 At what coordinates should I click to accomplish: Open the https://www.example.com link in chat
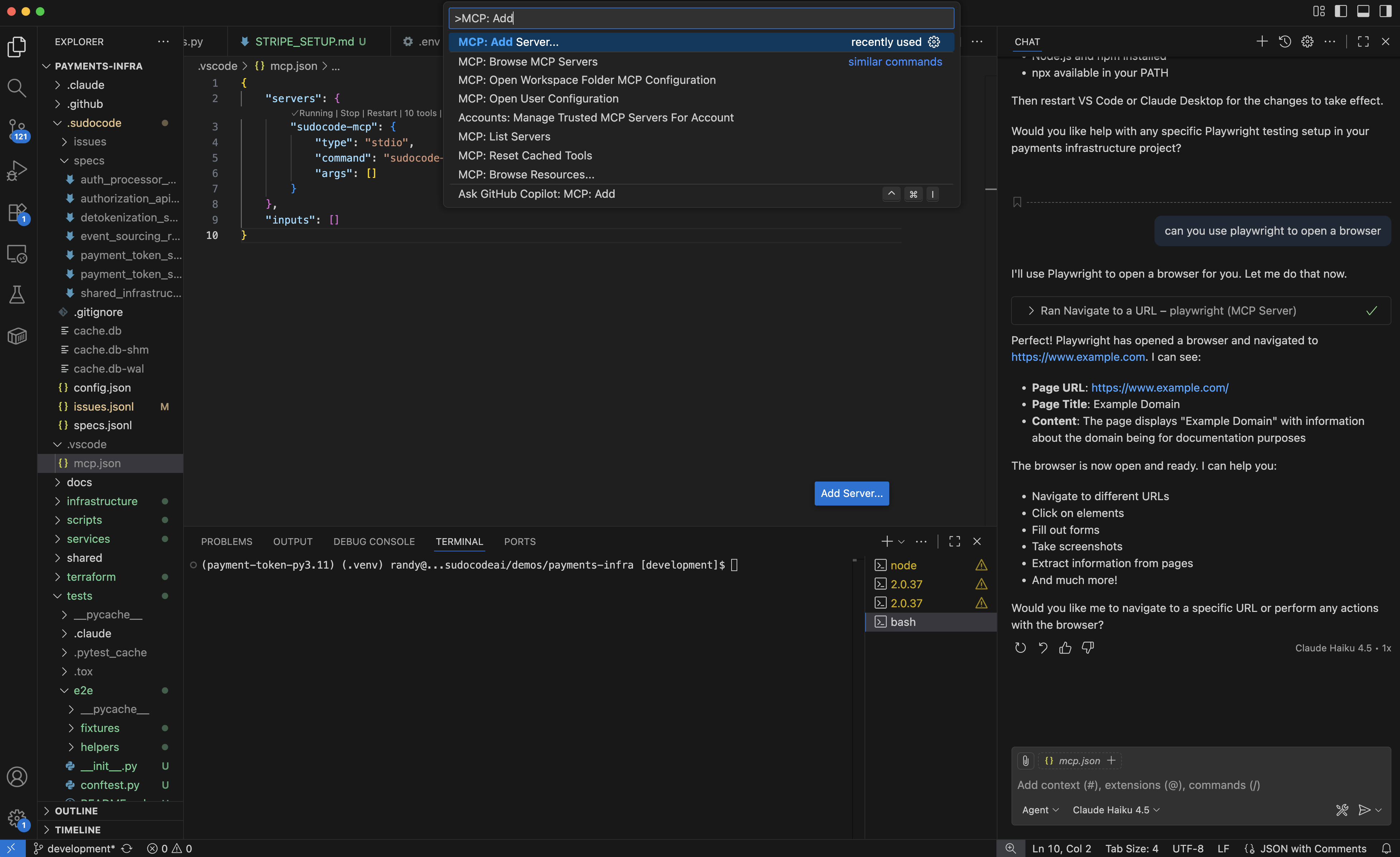tap(1078, 356)
